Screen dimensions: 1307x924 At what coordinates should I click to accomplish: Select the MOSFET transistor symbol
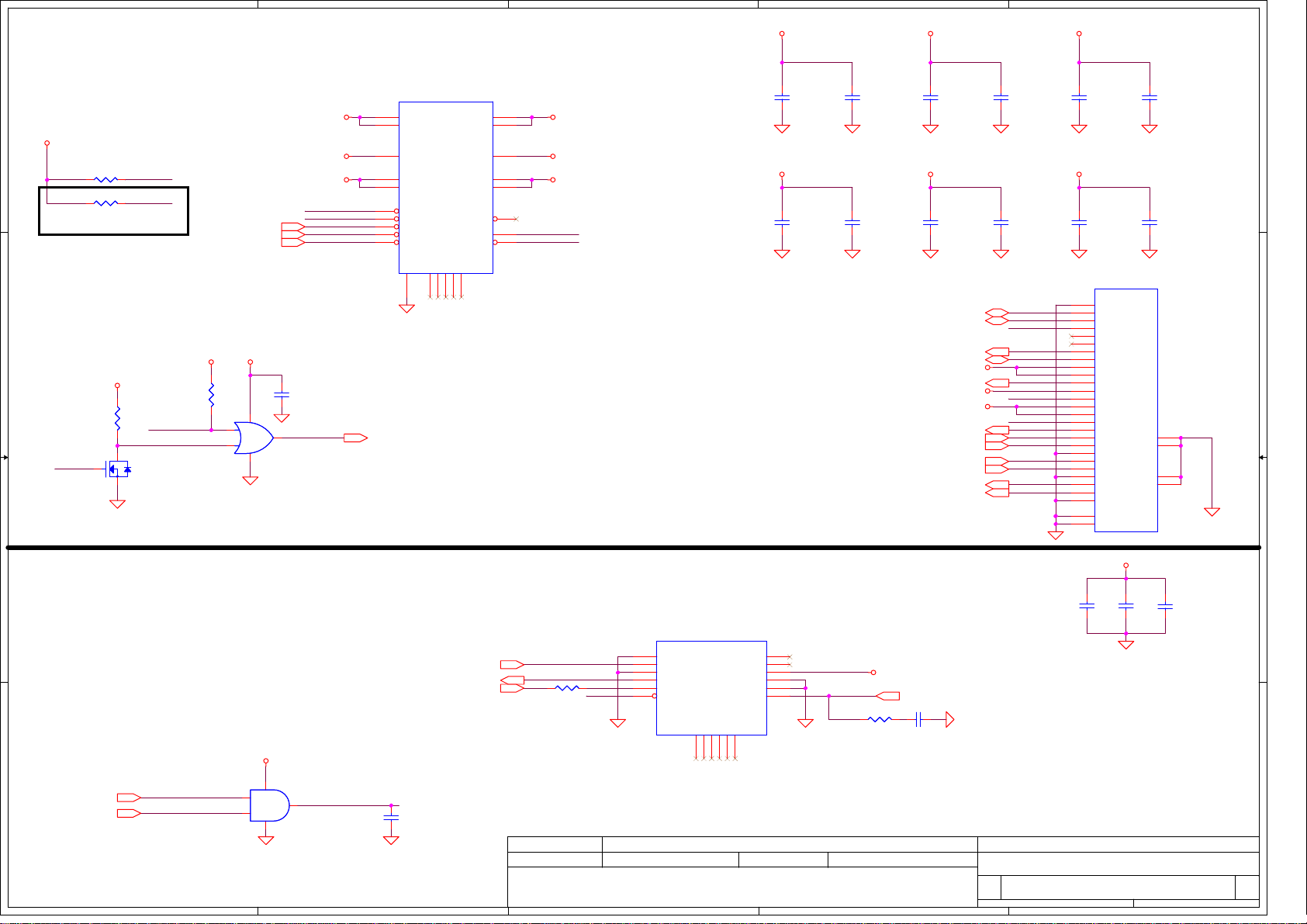(x=118, y=469)
